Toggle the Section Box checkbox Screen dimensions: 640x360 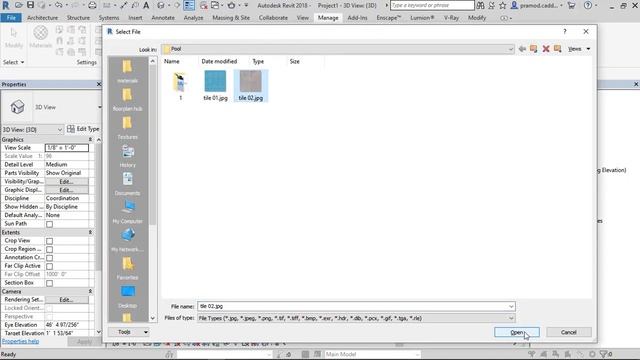click(x=49, y=283)
